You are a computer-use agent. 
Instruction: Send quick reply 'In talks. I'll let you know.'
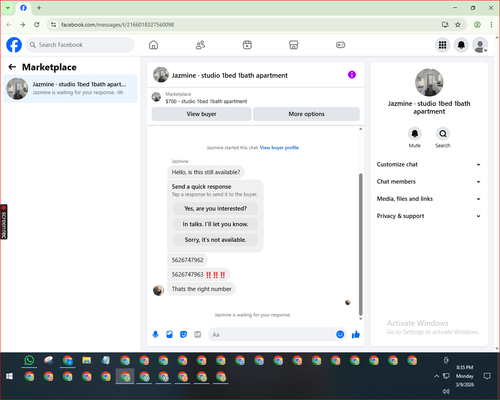[x=215, y=224]
